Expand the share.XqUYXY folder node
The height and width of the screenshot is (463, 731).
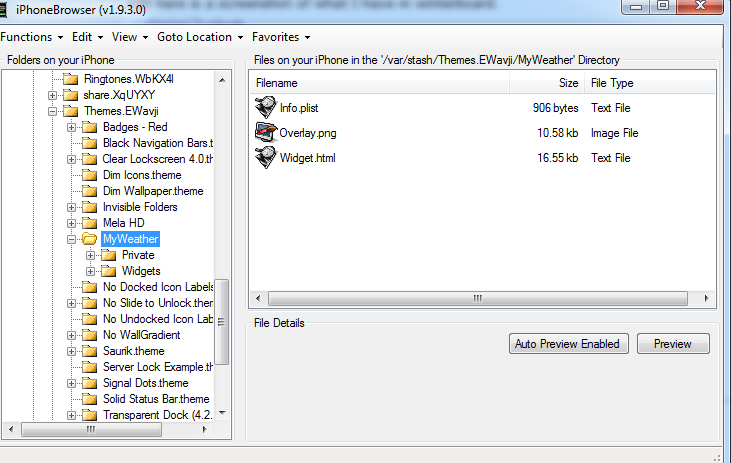52,96
